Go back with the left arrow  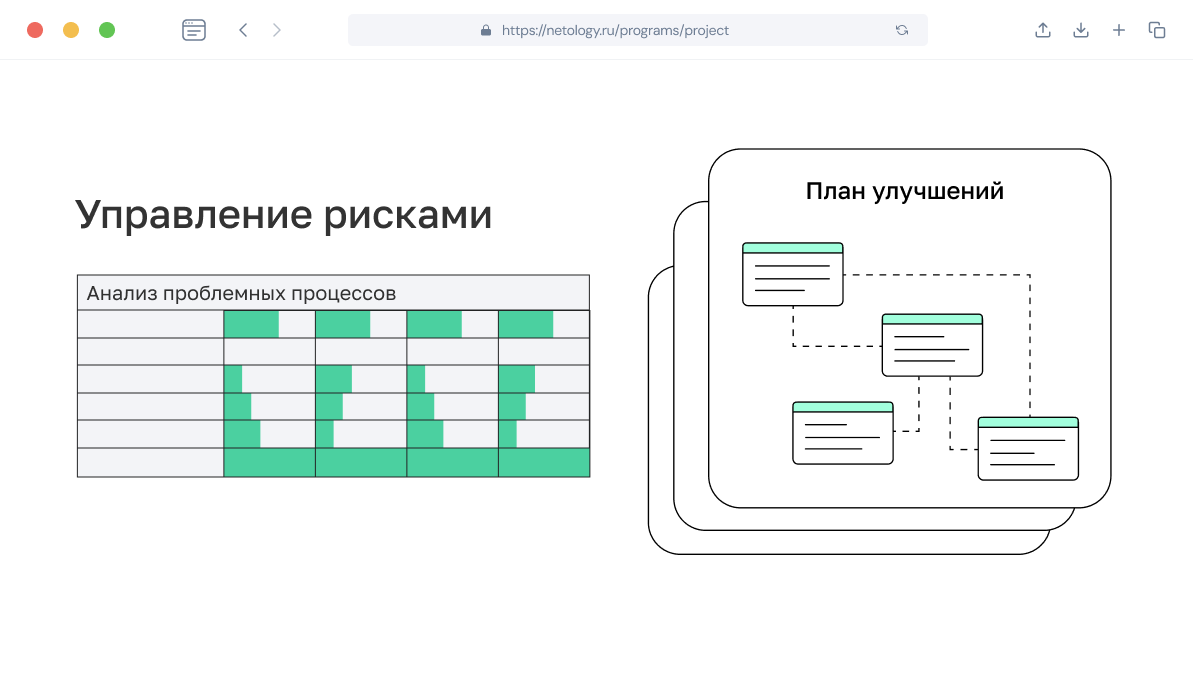click(x=243, y=30)
